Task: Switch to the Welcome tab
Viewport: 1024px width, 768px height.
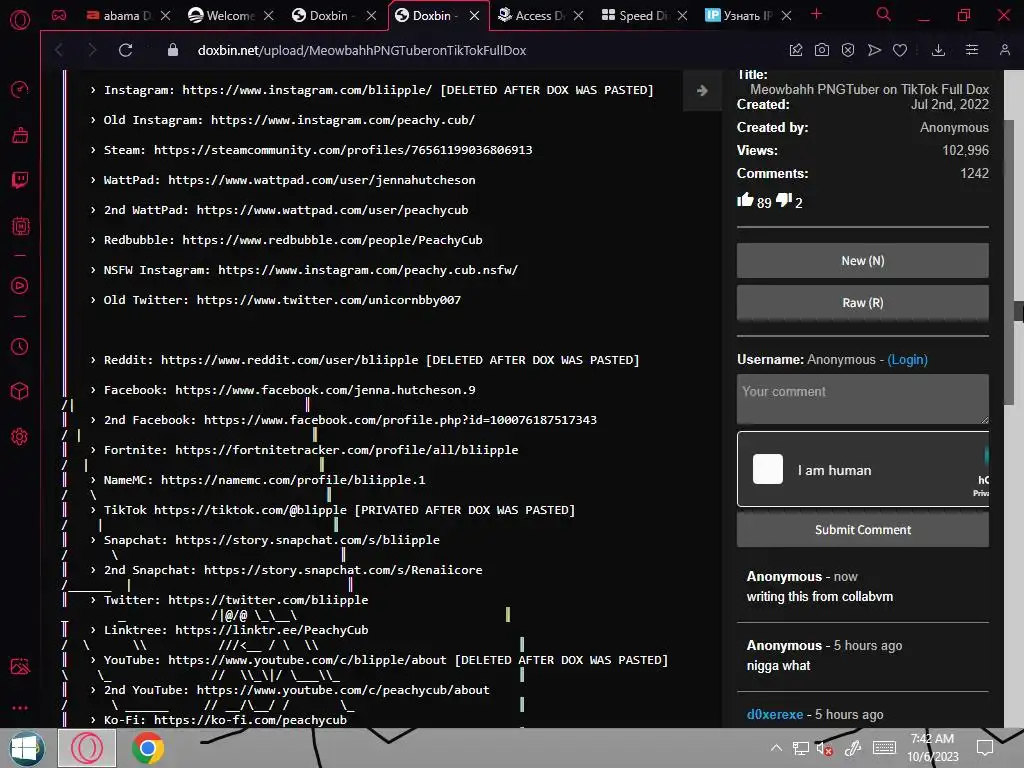Action: (x=222, y=16)
